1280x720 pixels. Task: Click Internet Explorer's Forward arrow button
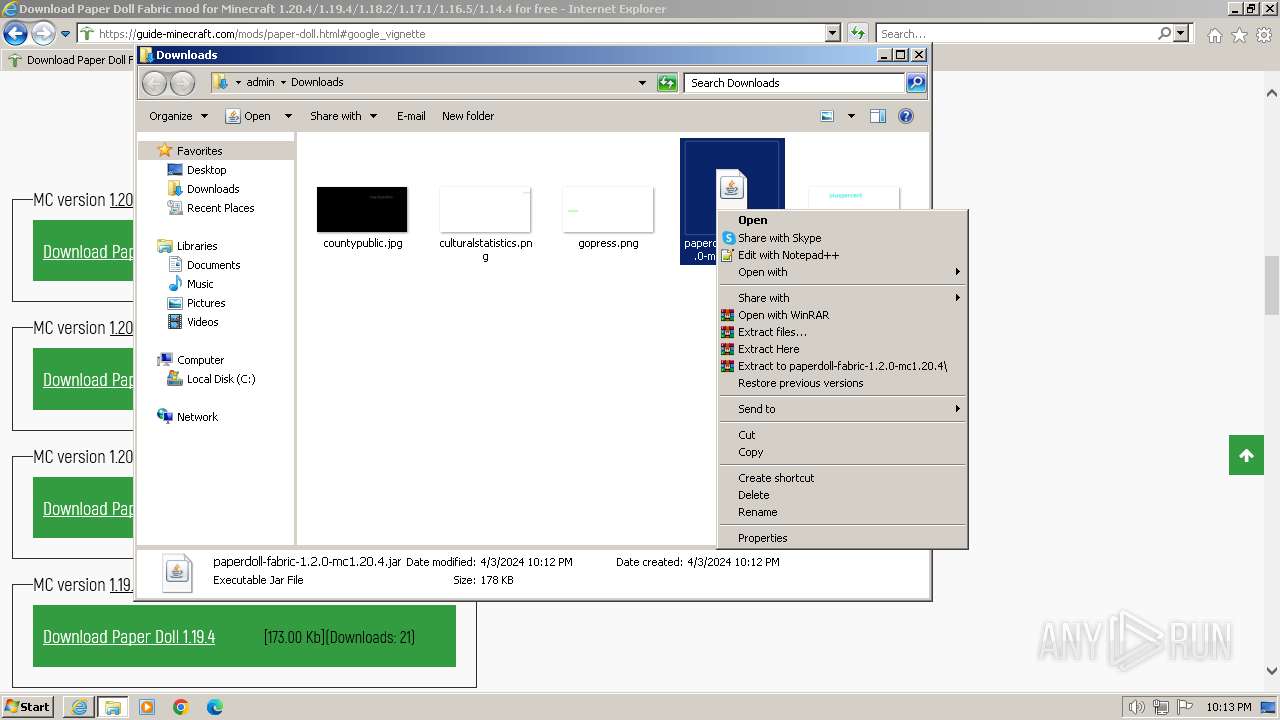point(43,33)
